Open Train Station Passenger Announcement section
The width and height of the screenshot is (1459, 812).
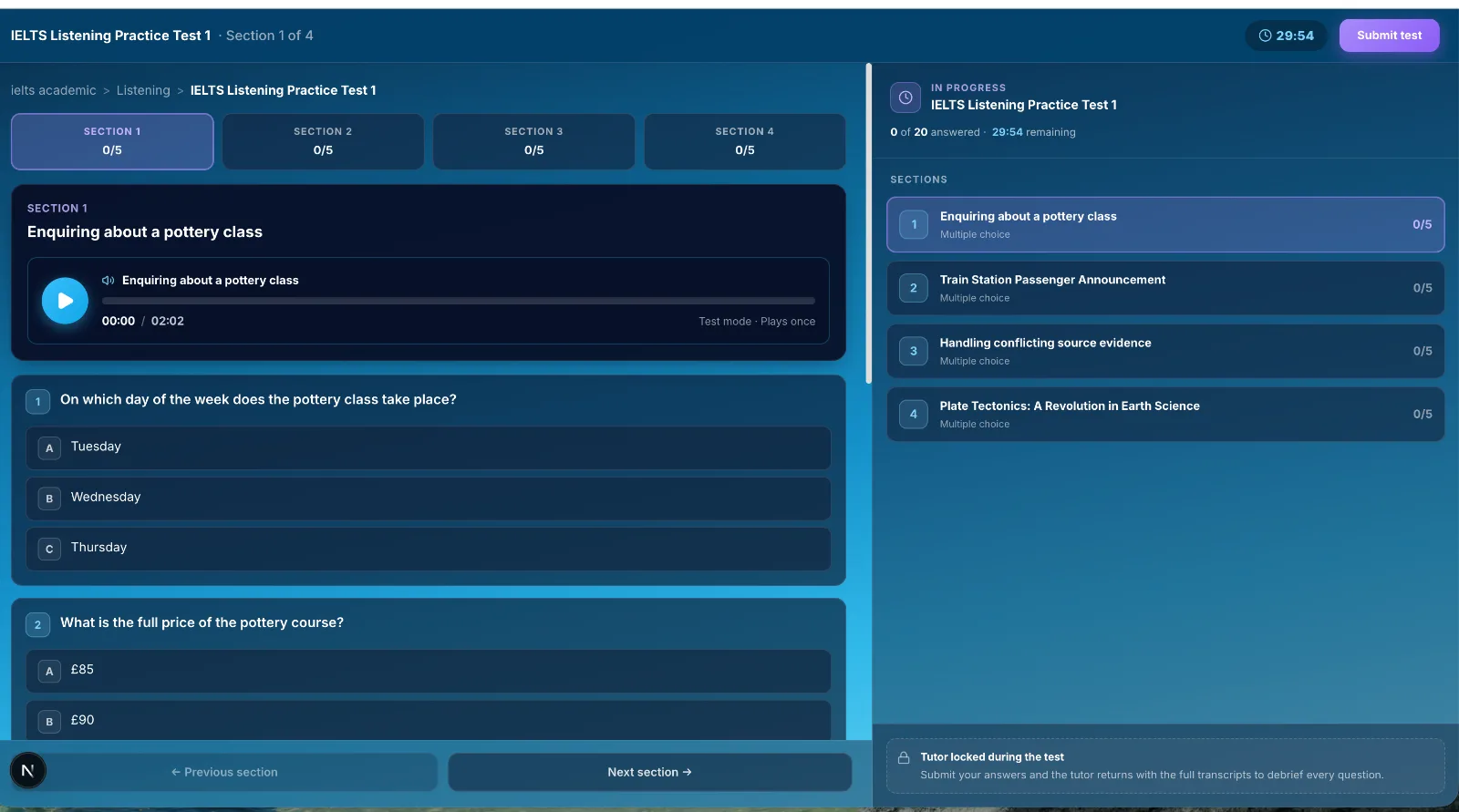coord(1165,288)
